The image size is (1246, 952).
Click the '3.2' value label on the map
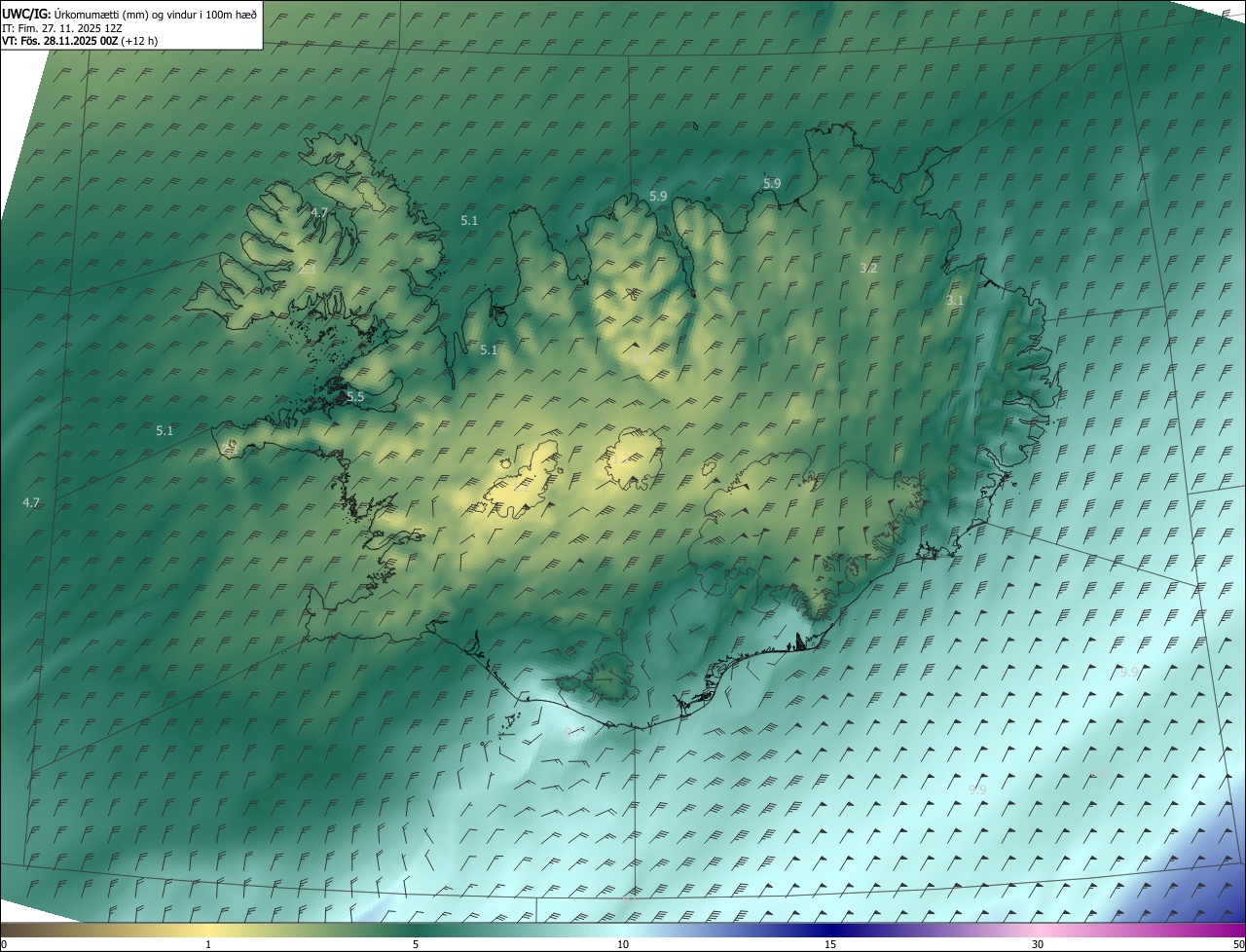[869, 268]
